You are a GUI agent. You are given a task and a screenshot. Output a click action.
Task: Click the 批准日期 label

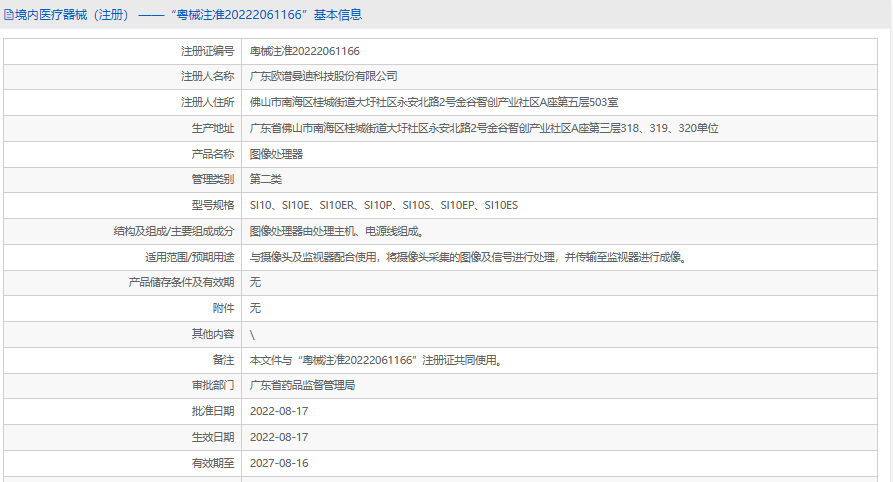coord(212,411)
